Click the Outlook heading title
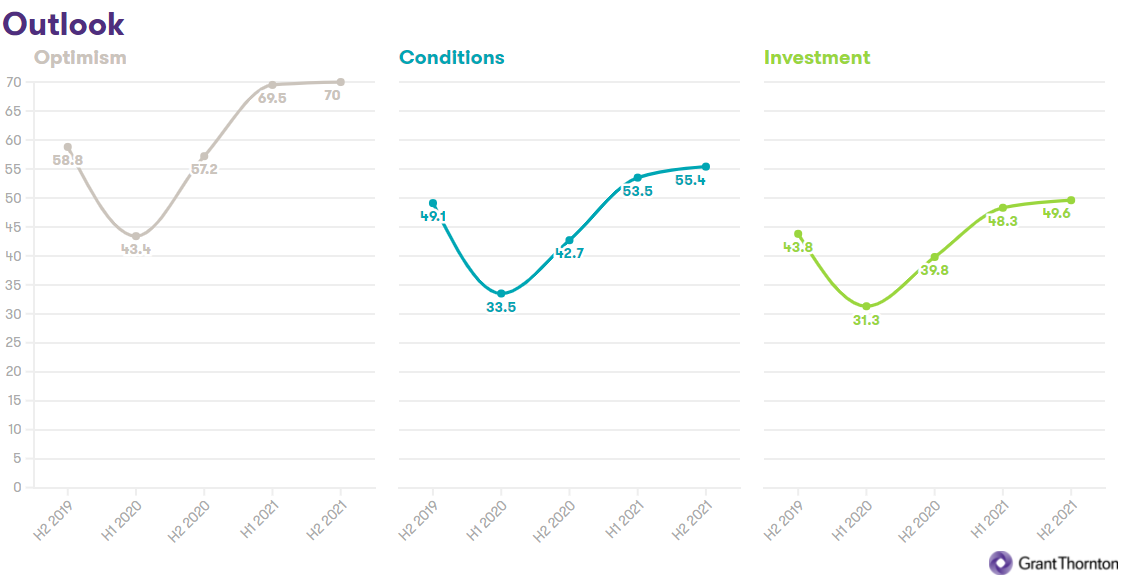1128x583 pixels. 63,23
